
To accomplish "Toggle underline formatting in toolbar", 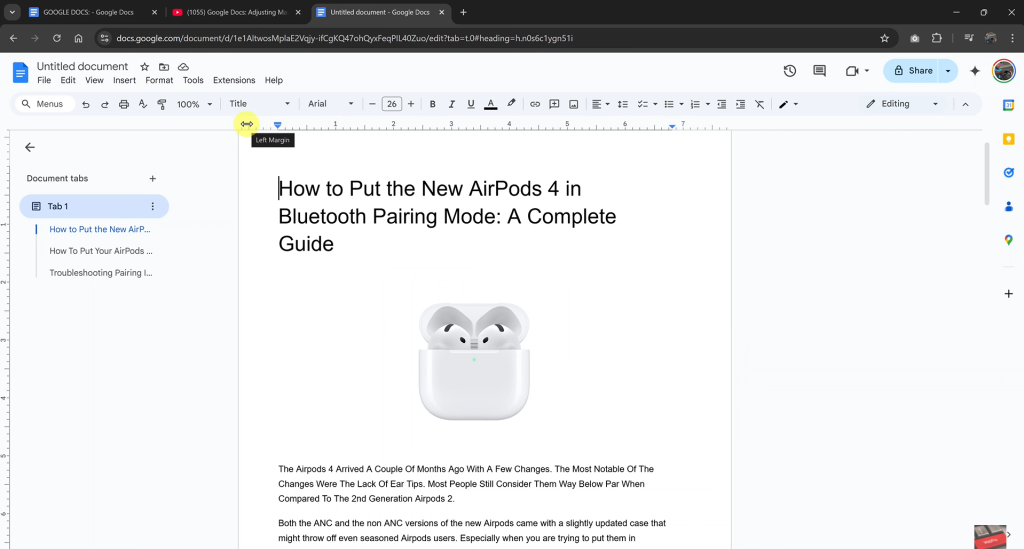I will coord(470,104).
